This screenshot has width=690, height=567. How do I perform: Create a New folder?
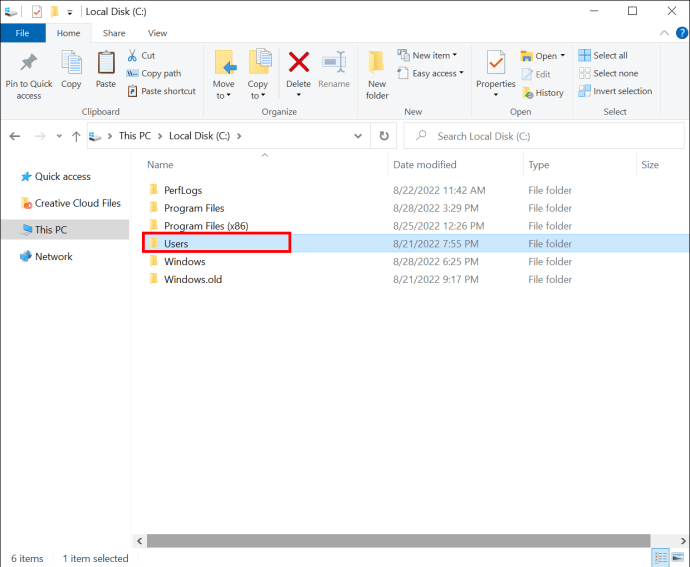(377, 75)
